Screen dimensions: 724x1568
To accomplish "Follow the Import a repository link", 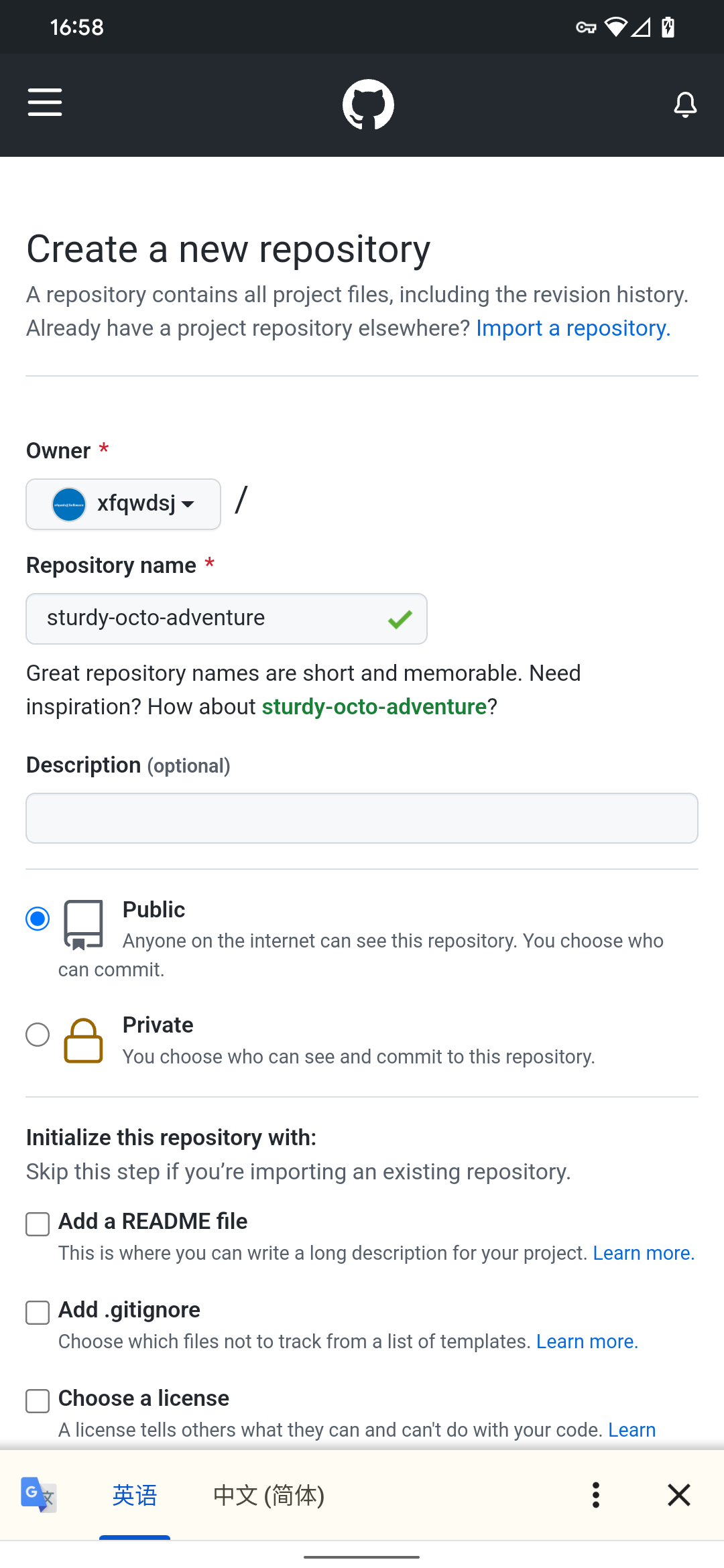I will click(573, 328).
